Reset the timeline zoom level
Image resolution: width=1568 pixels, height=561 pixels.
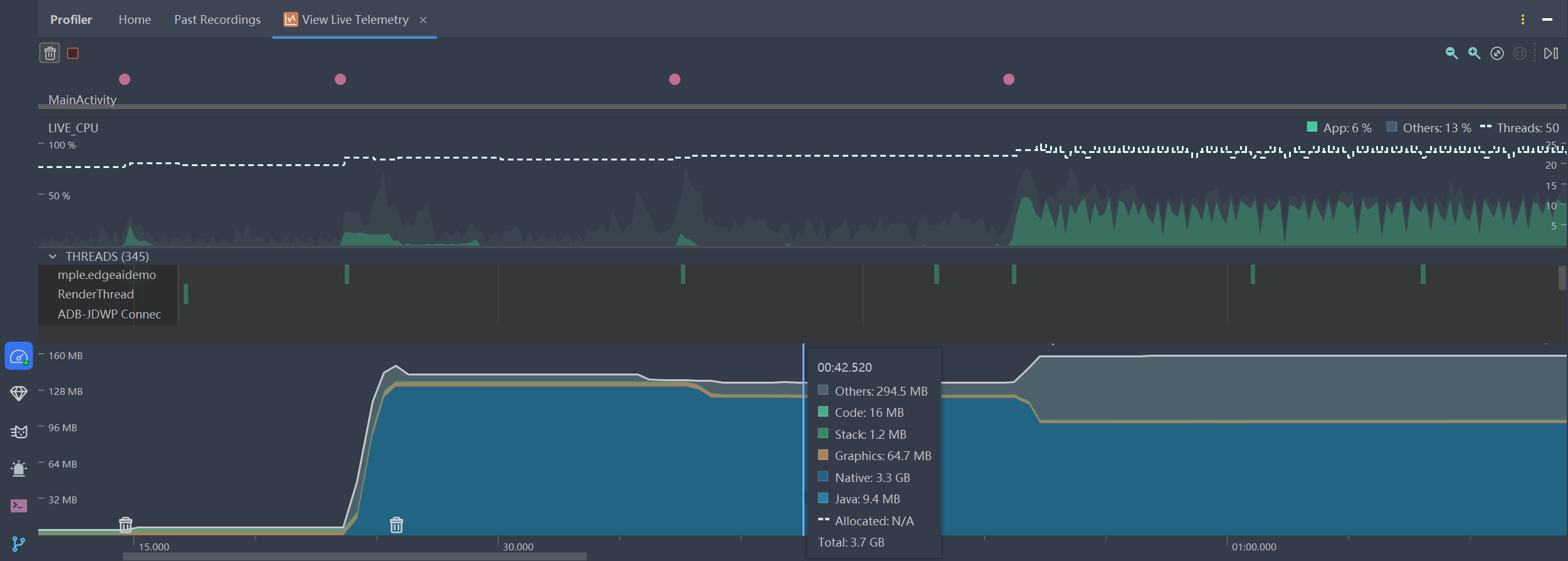(1497, 53)
